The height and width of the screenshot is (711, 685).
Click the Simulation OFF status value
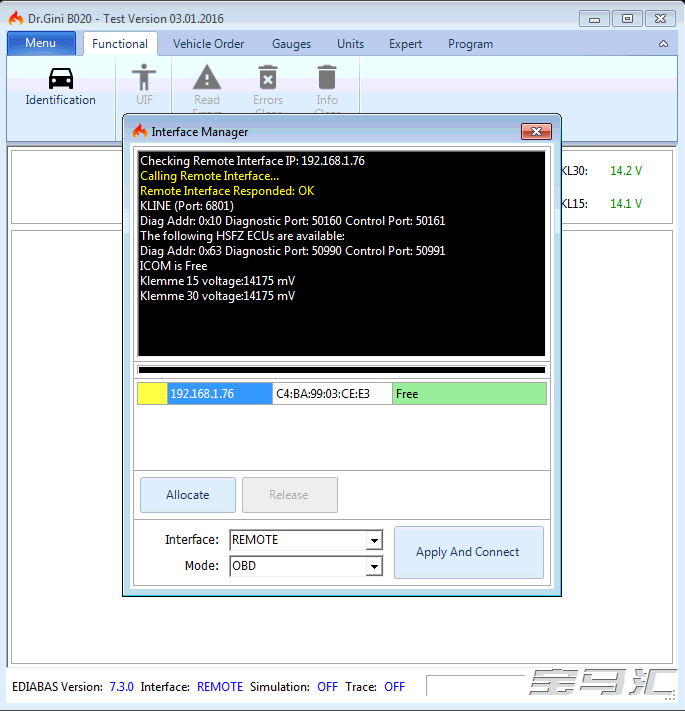coord(327,687)
